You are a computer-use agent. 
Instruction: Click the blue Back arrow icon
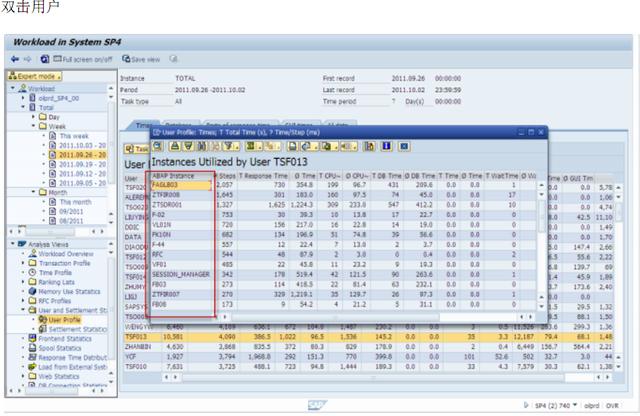[15, 59]
